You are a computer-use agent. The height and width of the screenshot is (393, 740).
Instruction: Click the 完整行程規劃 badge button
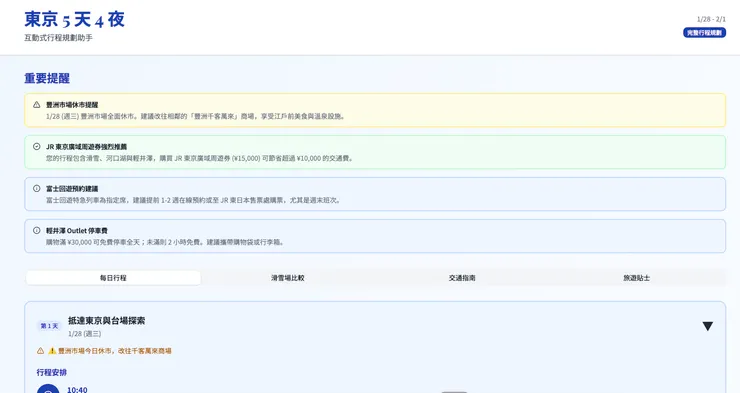coord(704,33)
